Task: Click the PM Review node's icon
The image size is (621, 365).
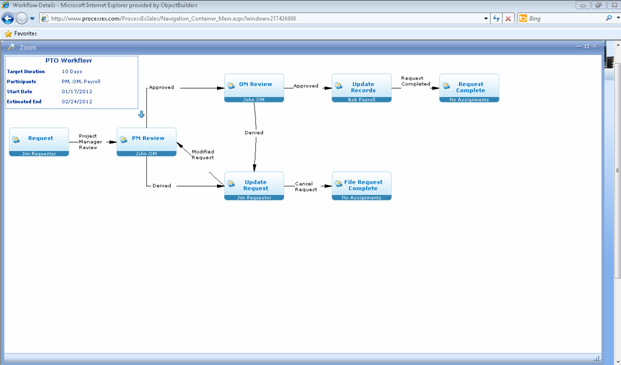Action: tap(124, 140)
